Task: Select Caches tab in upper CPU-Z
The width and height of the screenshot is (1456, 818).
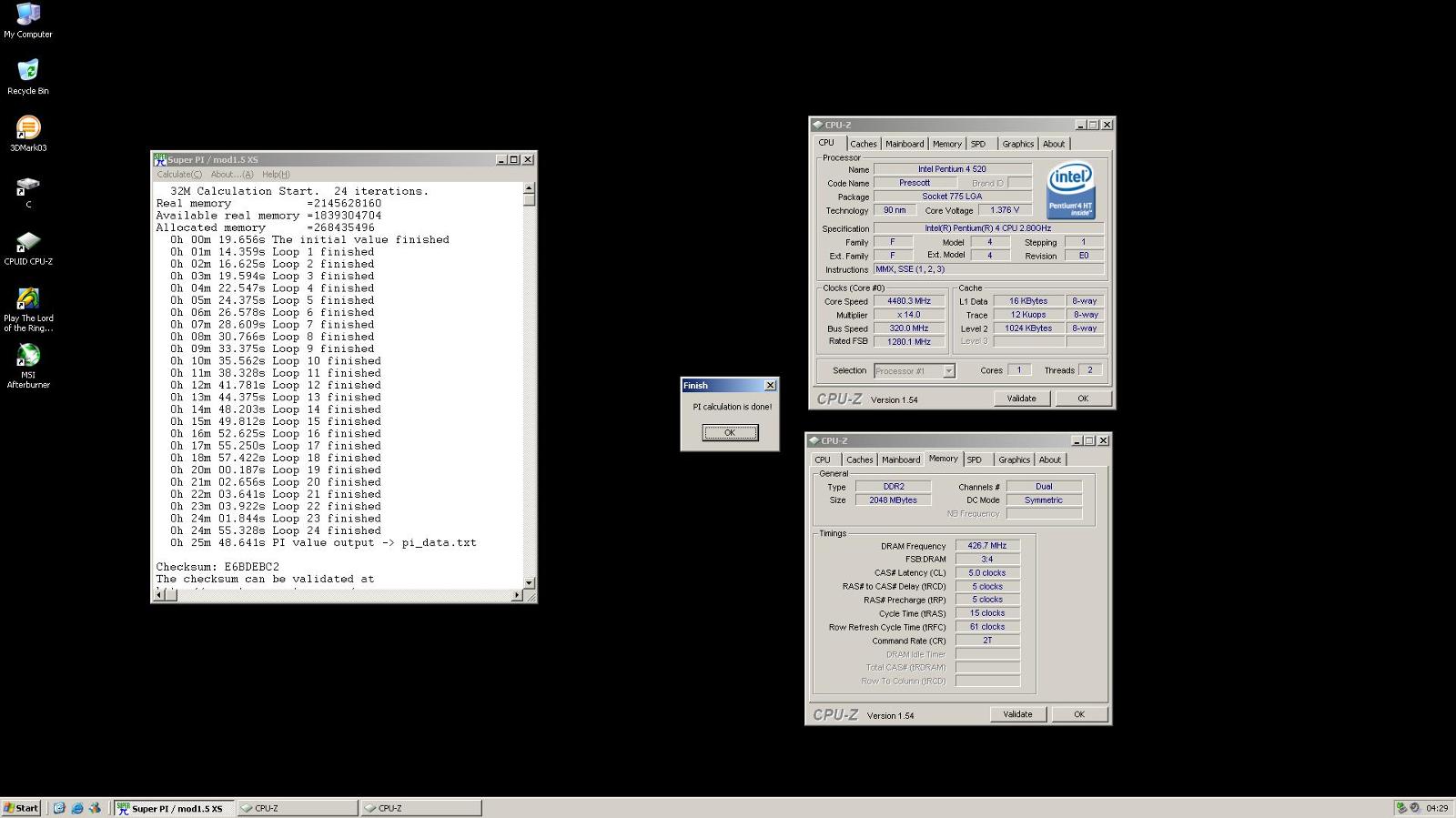Action: [x=864, y=144]
